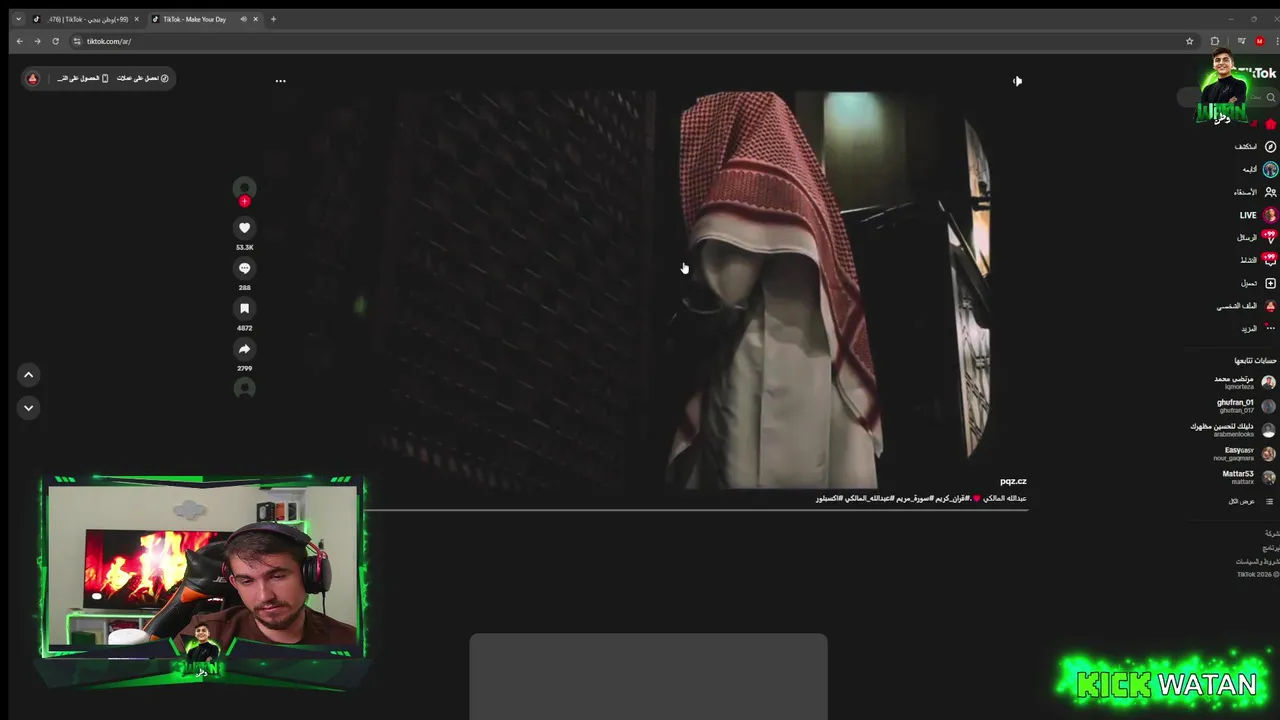Follow the creator with the red plus badge

pos(244,201)
